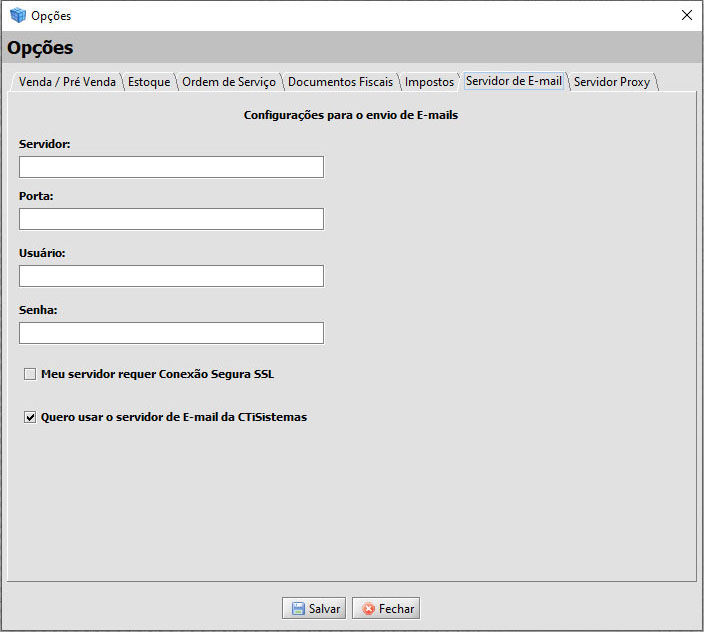This screenshot has height=632, width=704.
Task: Enable the Conexão Segura SSL checkbox
Action: (30, 375)
